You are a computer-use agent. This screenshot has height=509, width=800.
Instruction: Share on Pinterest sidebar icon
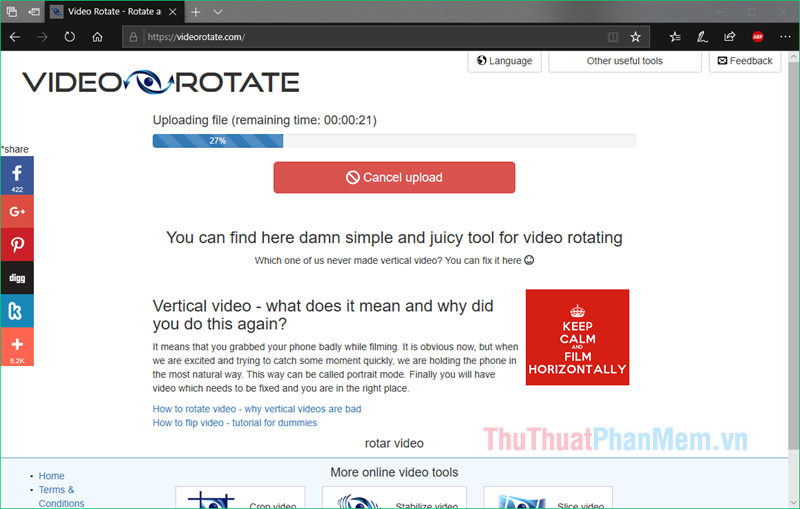(x=17, y=245)
